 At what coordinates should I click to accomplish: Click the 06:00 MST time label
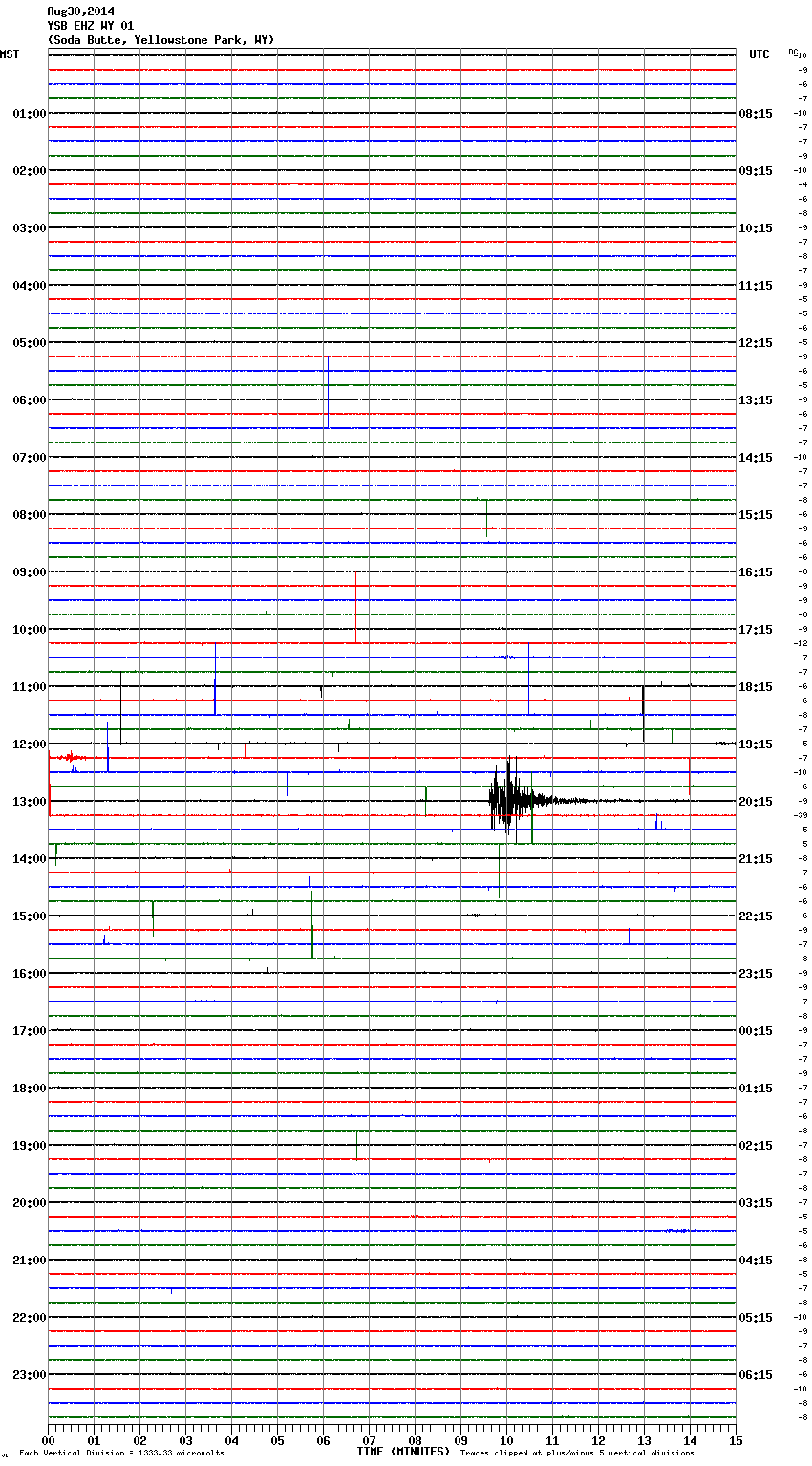tap(29, 400)
